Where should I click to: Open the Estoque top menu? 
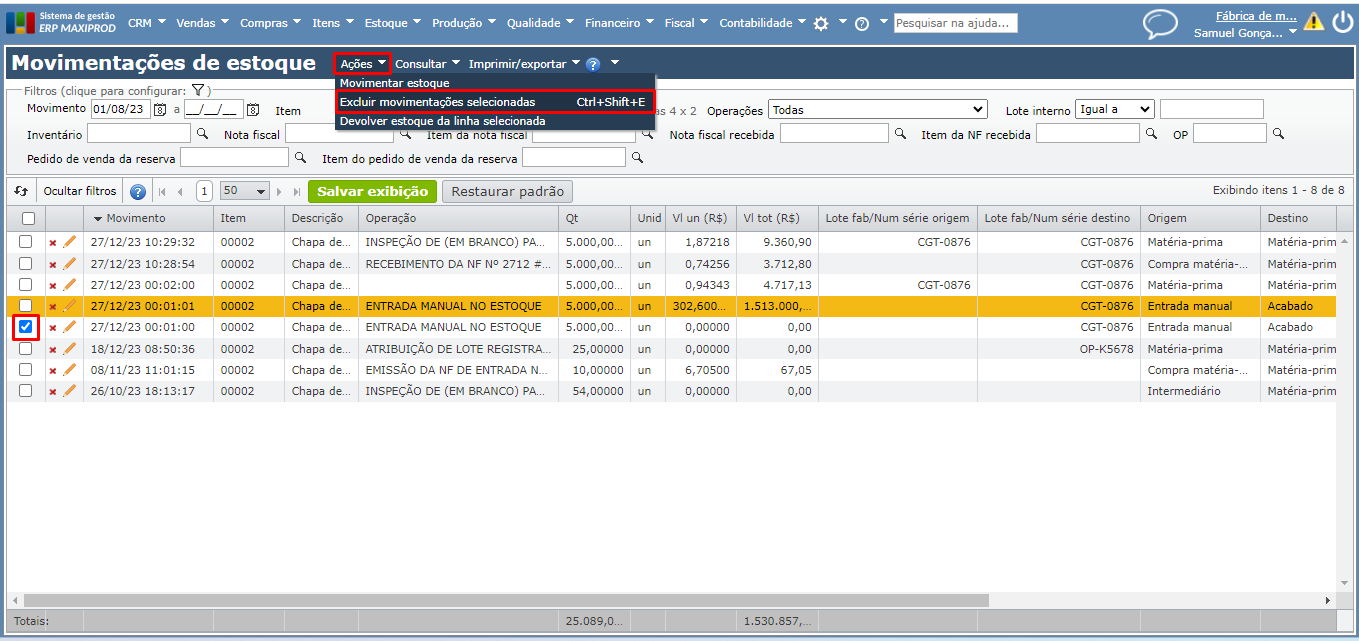[x=392, y=23]
